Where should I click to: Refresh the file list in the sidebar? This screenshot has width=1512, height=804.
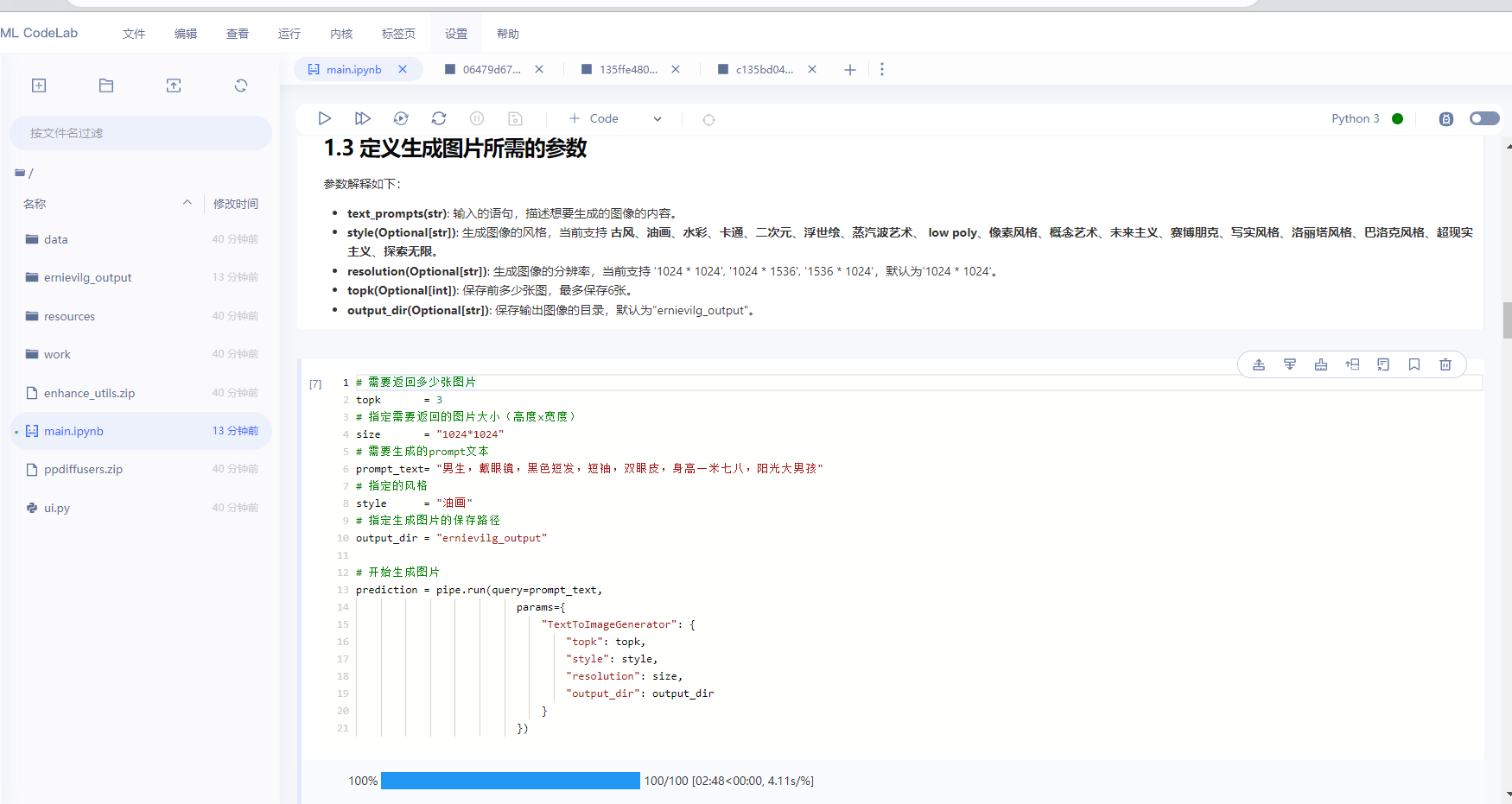[241, 85]
